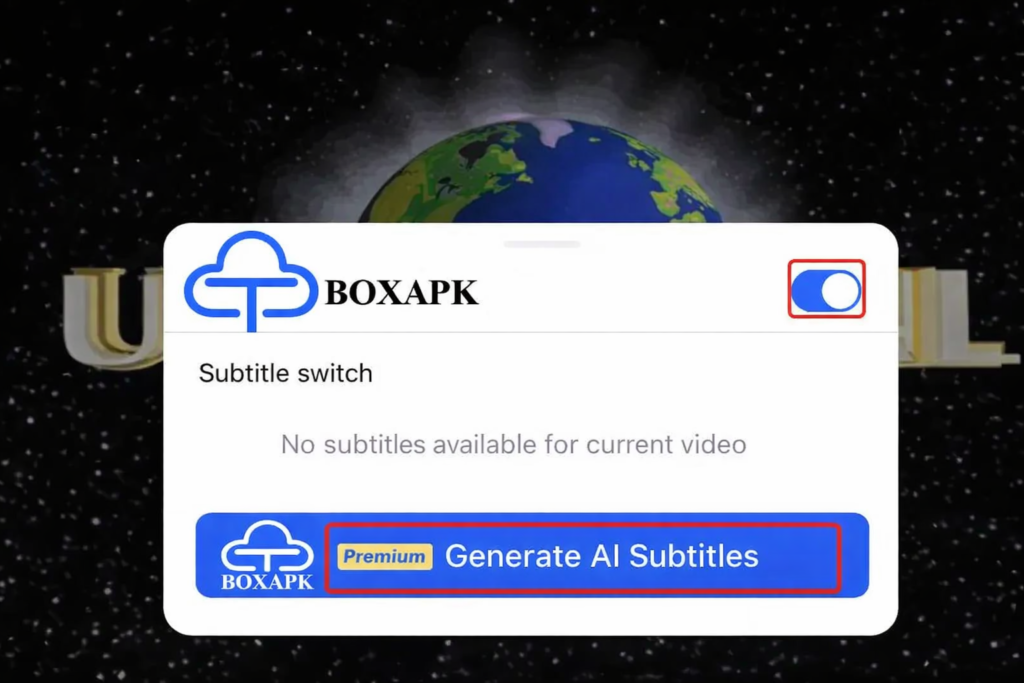
Task: Turn off the blue subtitle switch
Action: point(826,290)
